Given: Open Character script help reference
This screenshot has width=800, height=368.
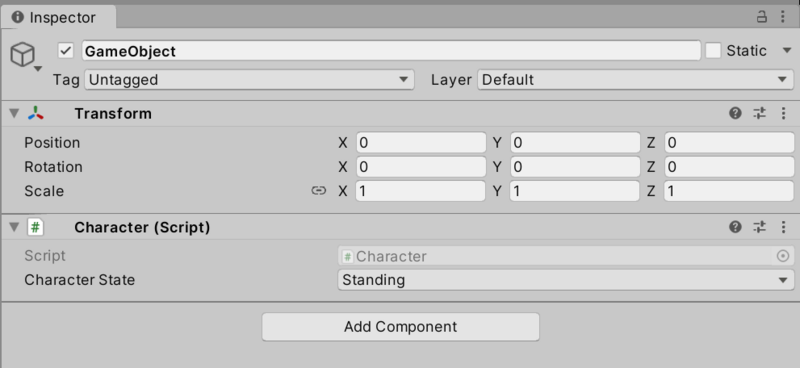Looking at the screenshot, I should [x=735, y=227].
